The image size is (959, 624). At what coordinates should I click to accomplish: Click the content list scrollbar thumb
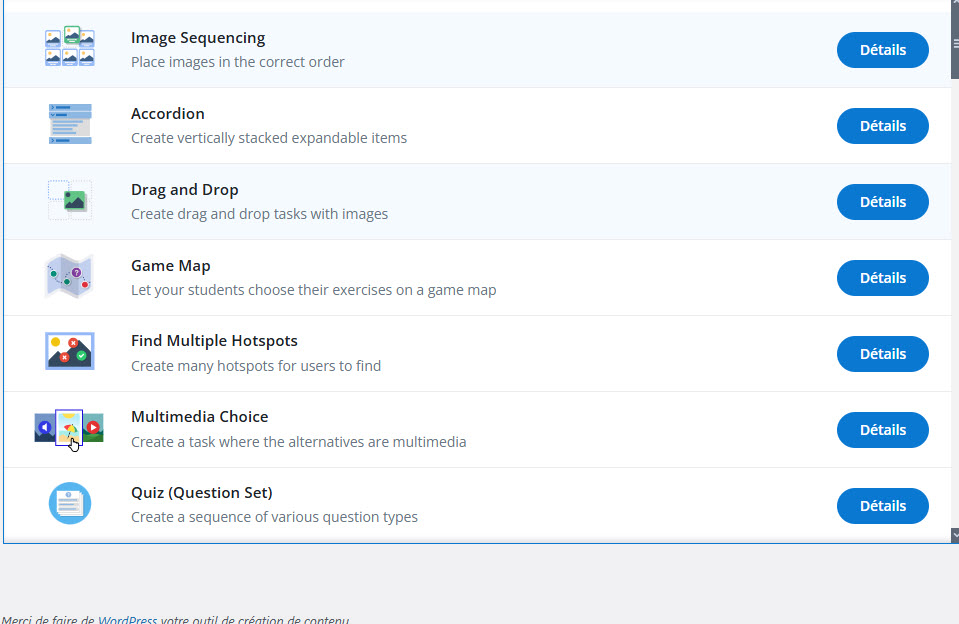pyautogui.click(x=954, y=40)
